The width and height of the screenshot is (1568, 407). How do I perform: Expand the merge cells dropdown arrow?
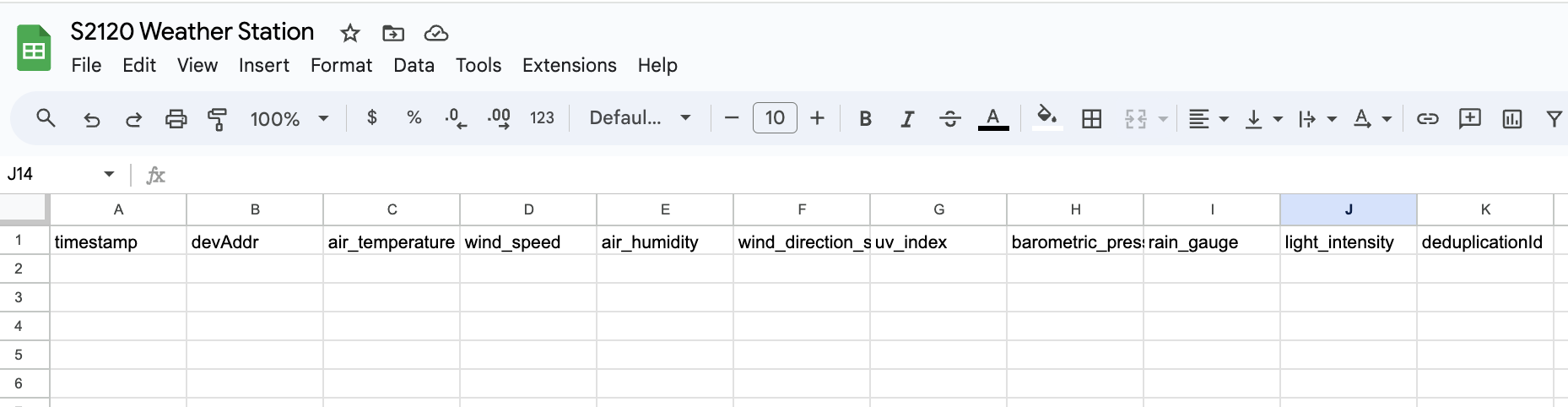coord(1163,119)
